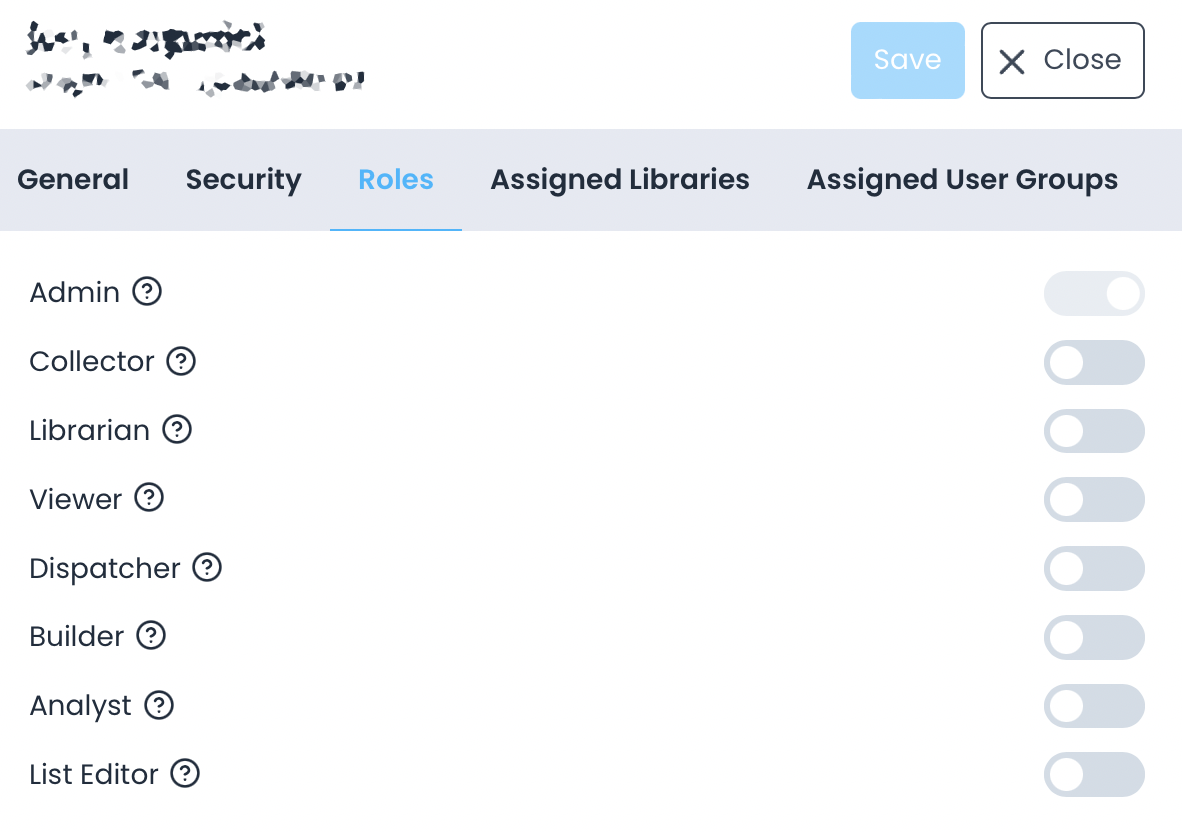Open the Viewer role question mark icon
This screenshot has width=1182, height=832.
click(x=151, y=499)
